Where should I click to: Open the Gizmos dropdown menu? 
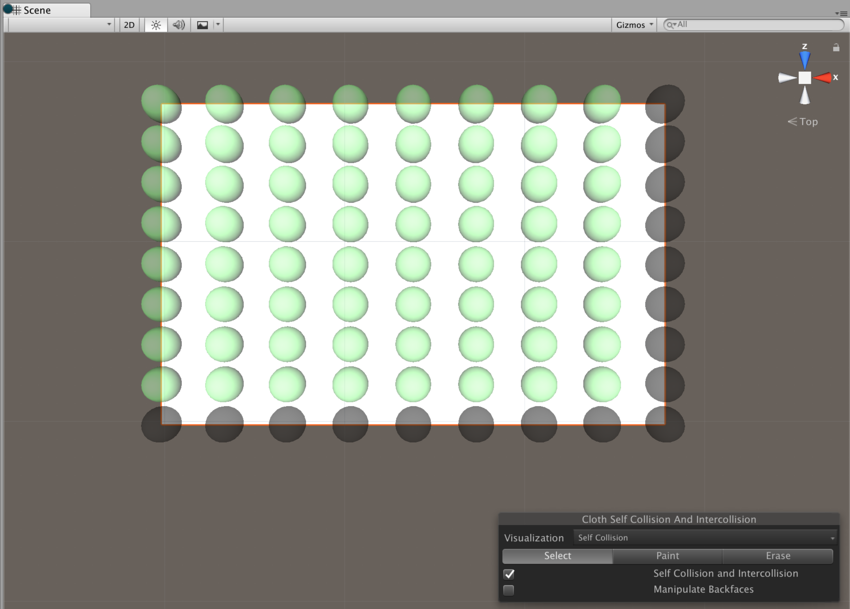tap(634, 25)
